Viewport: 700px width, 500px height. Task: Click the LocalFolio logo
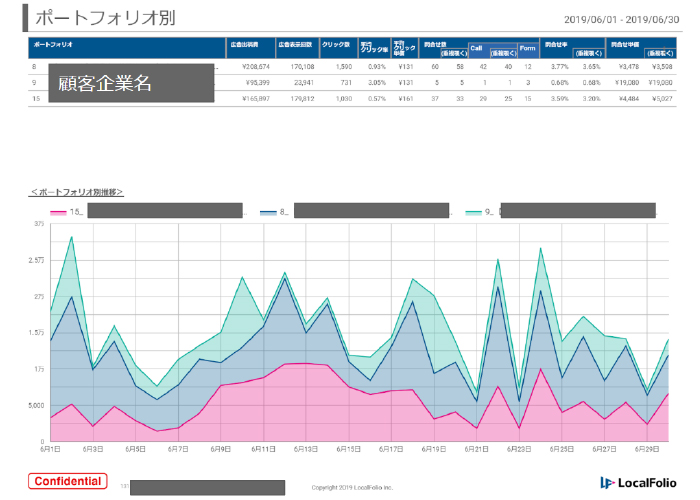point(638,483)
